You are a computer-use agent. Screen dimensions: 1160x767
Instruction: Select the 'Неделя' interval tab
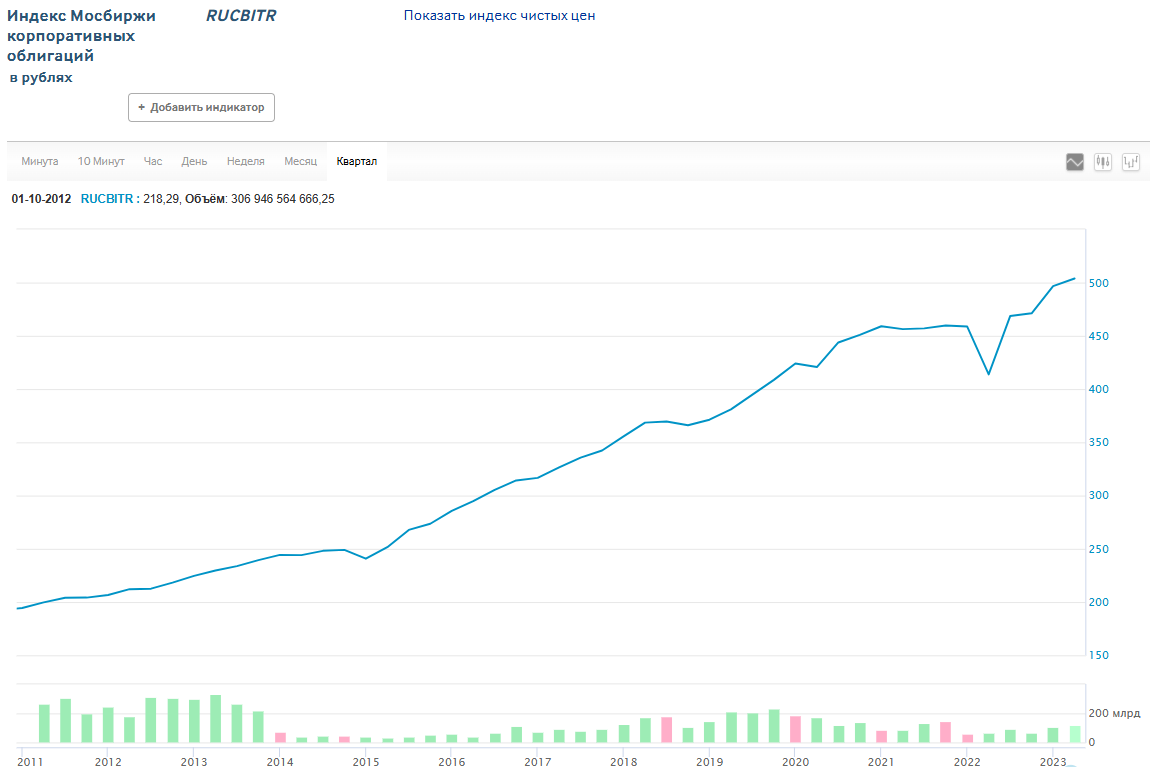[x=246, y=161]
